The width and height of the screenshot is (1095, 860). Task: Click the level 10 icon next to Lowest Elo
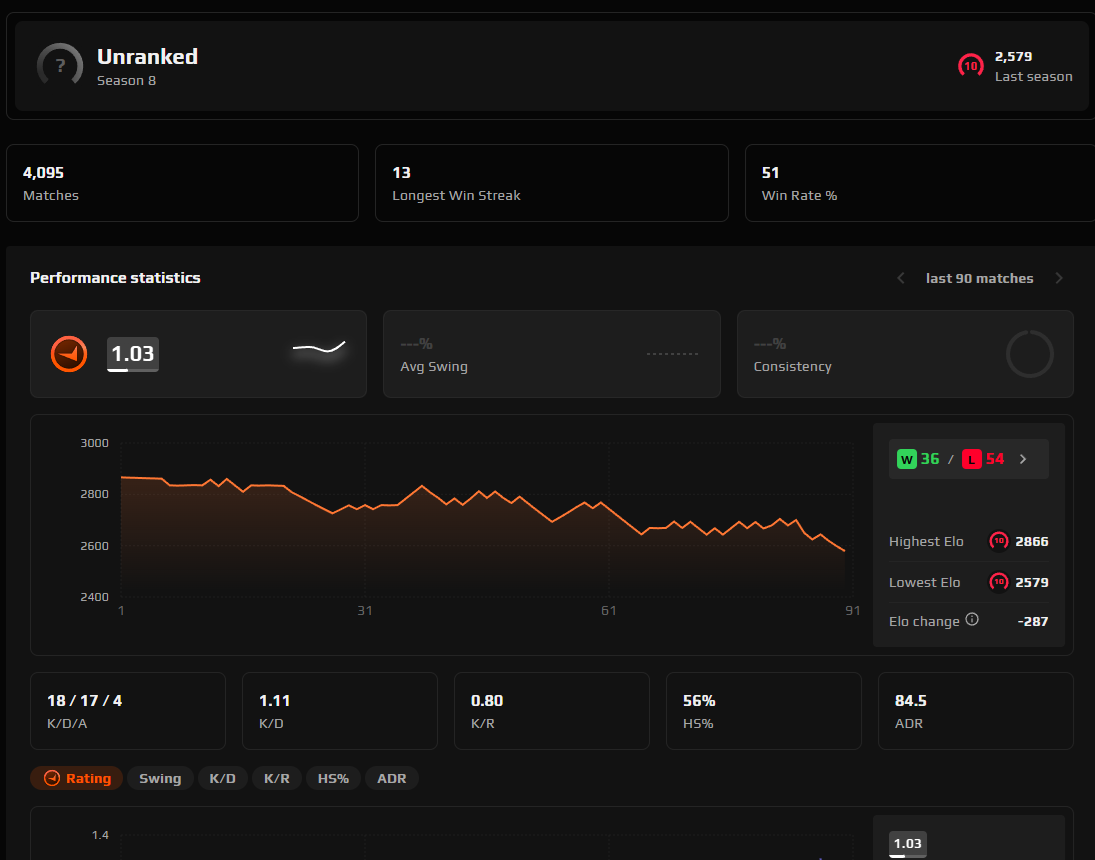coord(999,582)
